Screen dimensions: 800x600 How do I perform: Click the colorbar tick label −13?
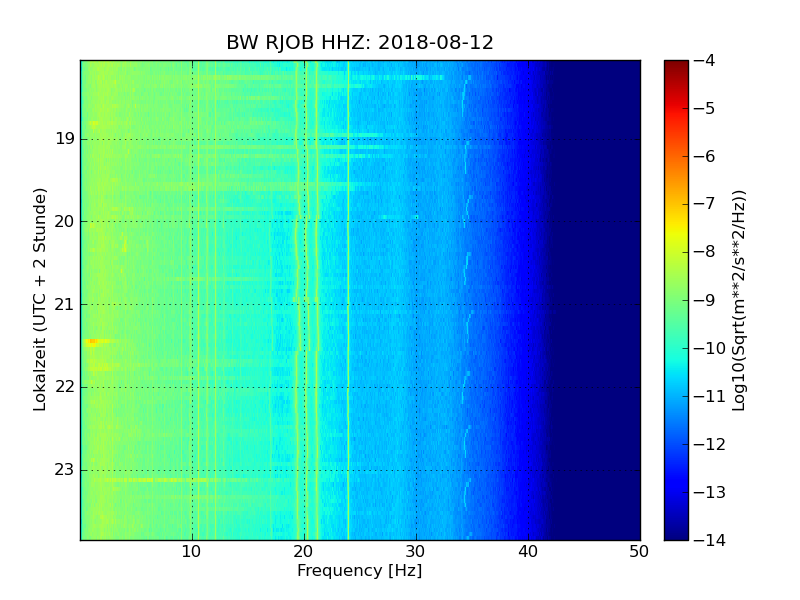710,492
